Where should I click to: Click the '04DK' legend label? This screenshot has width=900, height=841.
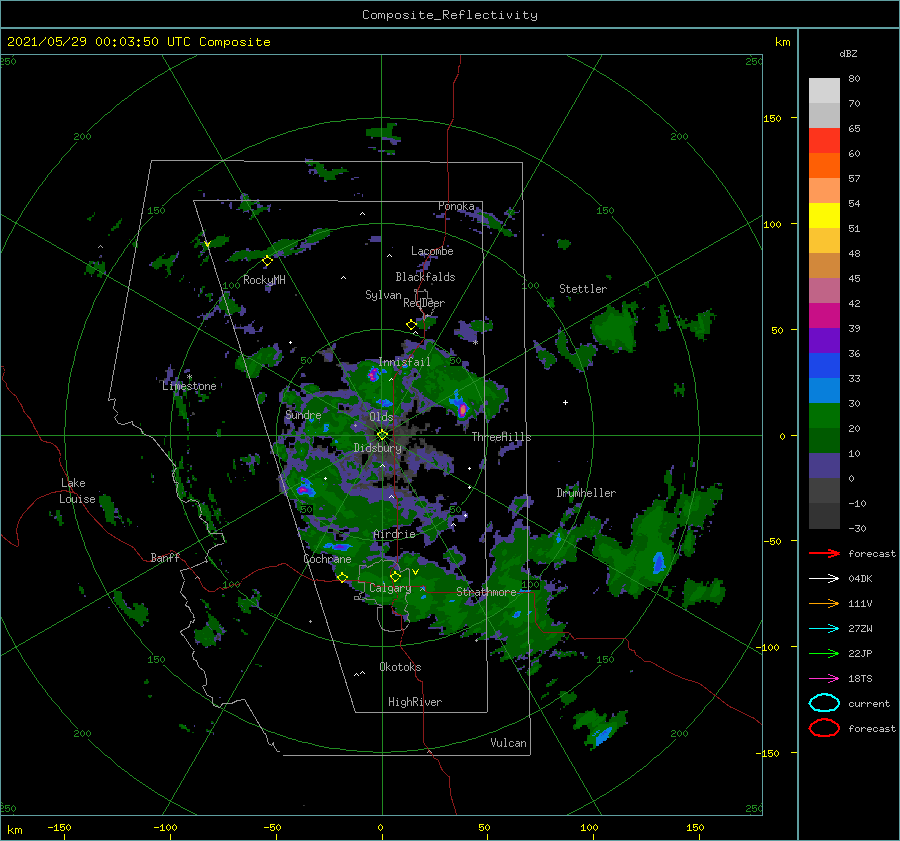860,579
